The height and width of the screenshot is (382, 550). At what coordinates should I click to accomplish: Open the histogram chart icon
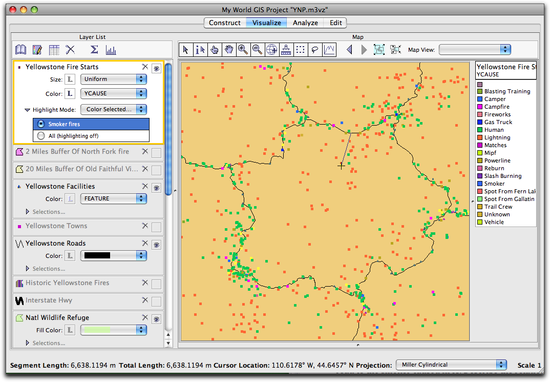pos(111,50)
